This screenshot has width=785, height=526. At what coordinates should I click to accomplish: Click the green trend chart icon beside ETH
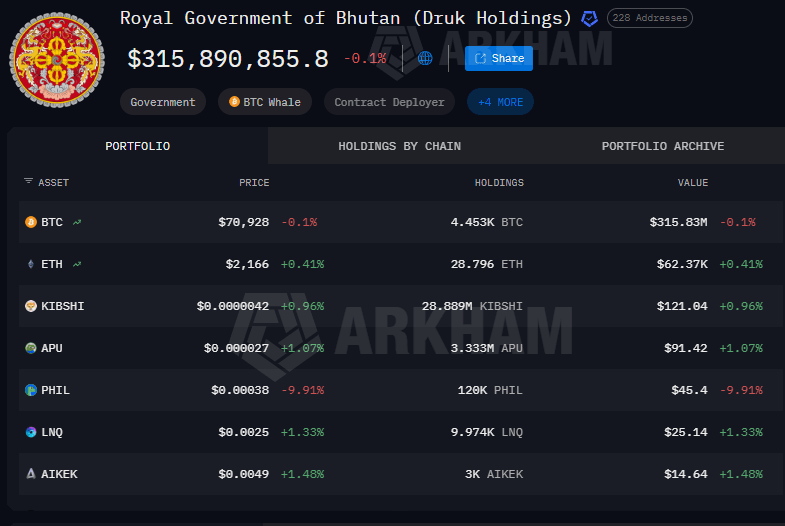(x=77, y=264)
